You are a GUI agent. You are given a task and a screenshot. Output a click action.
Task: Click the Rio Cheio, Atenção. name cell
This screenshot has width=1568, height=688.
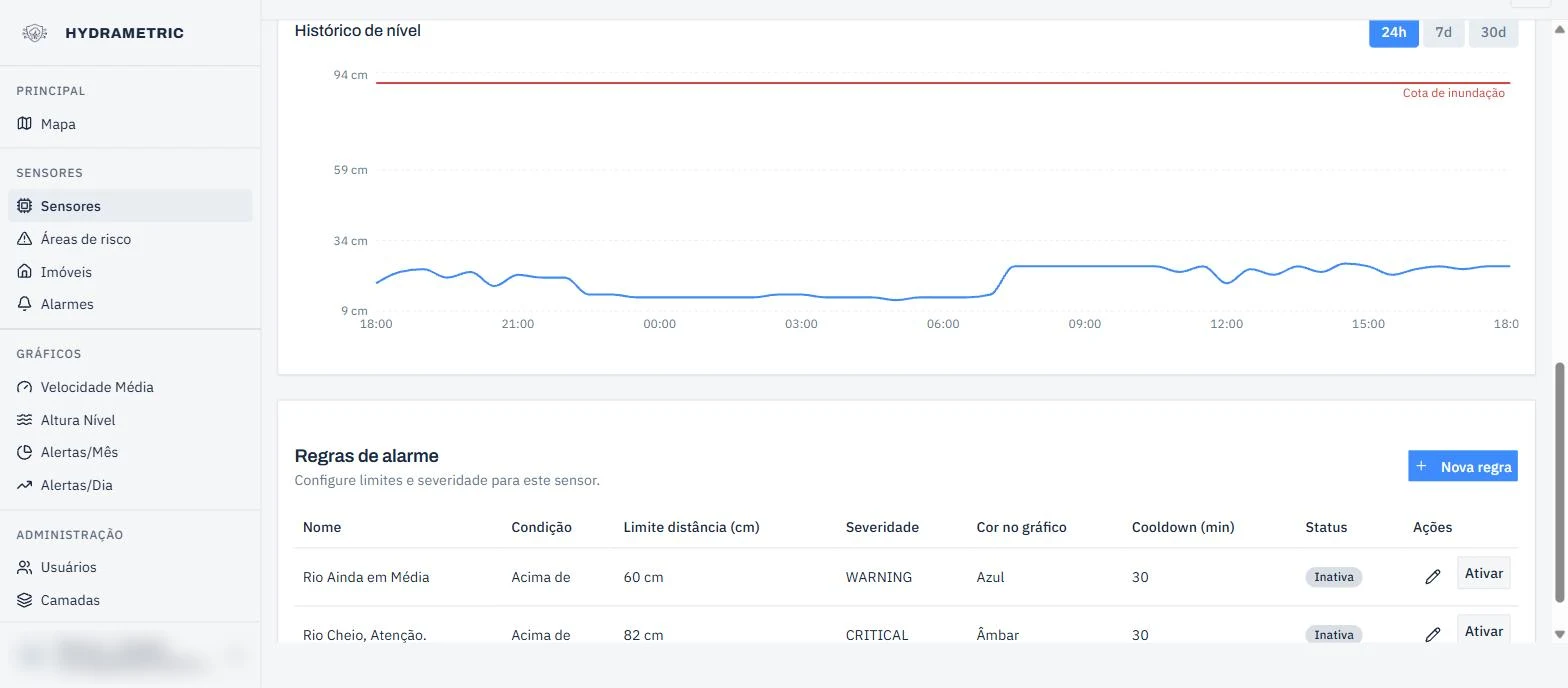tap(365, 635)
